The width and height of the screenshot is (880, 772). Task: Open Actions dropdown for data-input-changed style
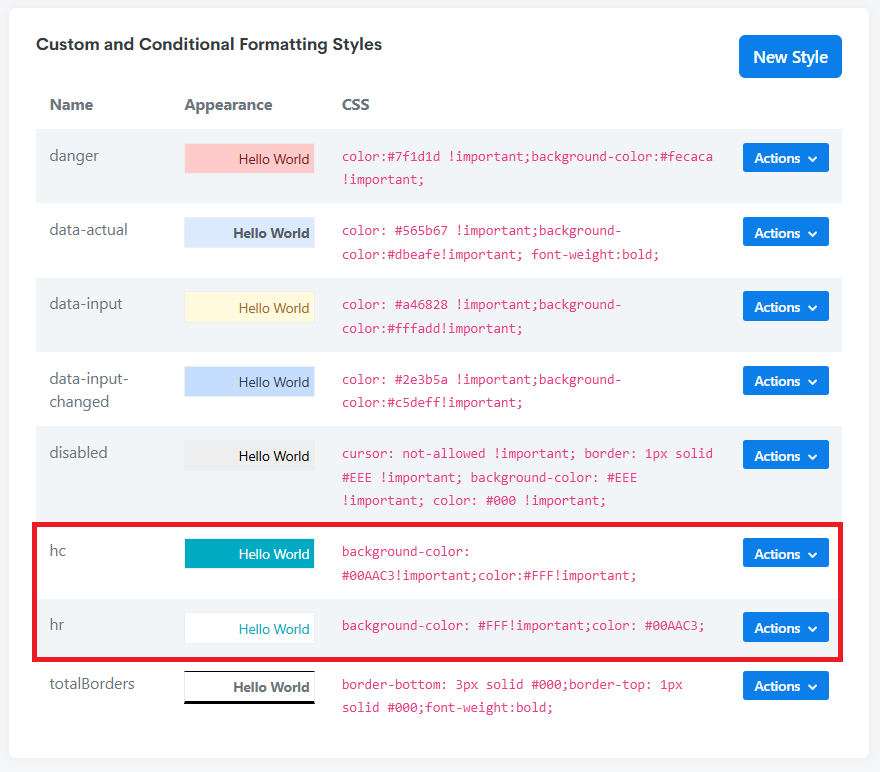coord(785,381)
